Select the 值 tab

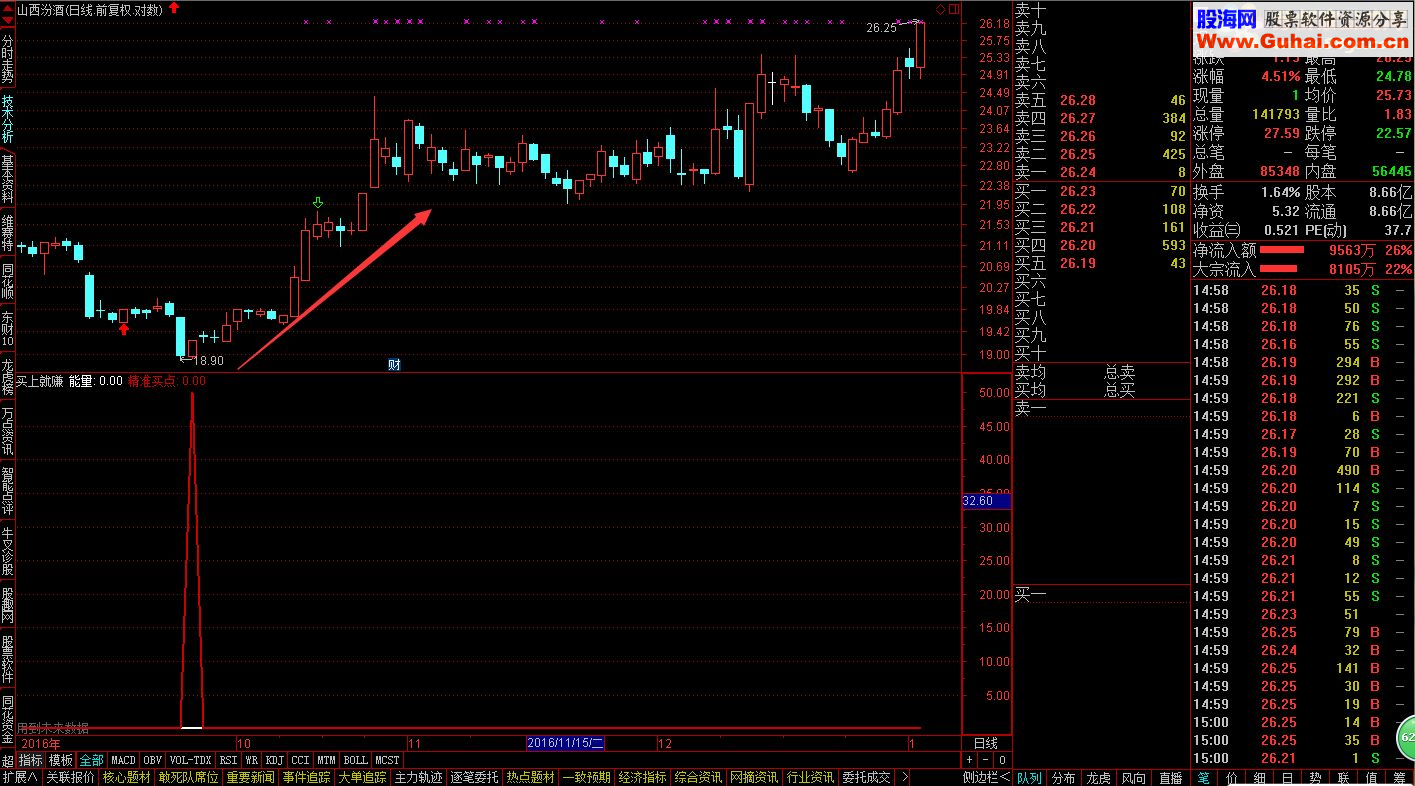coord(1371,778)
